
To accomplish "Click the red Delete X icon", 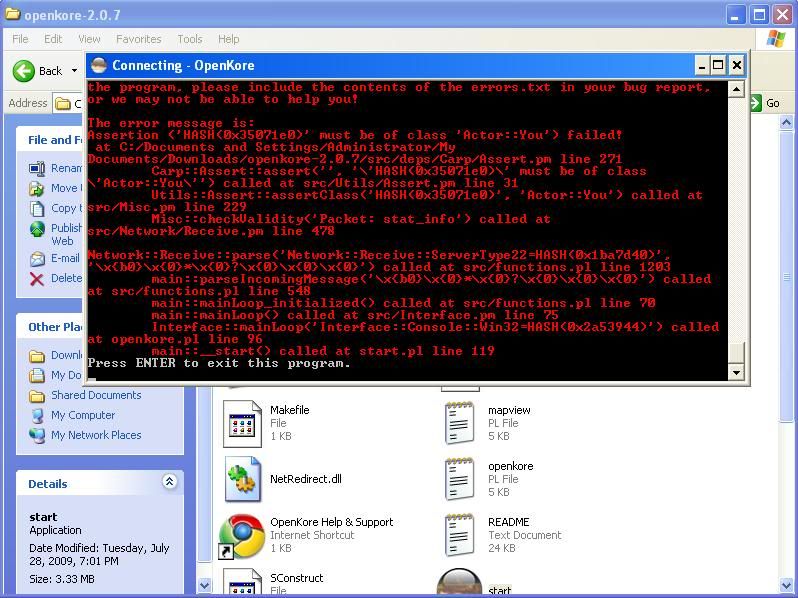I will 37,278.
